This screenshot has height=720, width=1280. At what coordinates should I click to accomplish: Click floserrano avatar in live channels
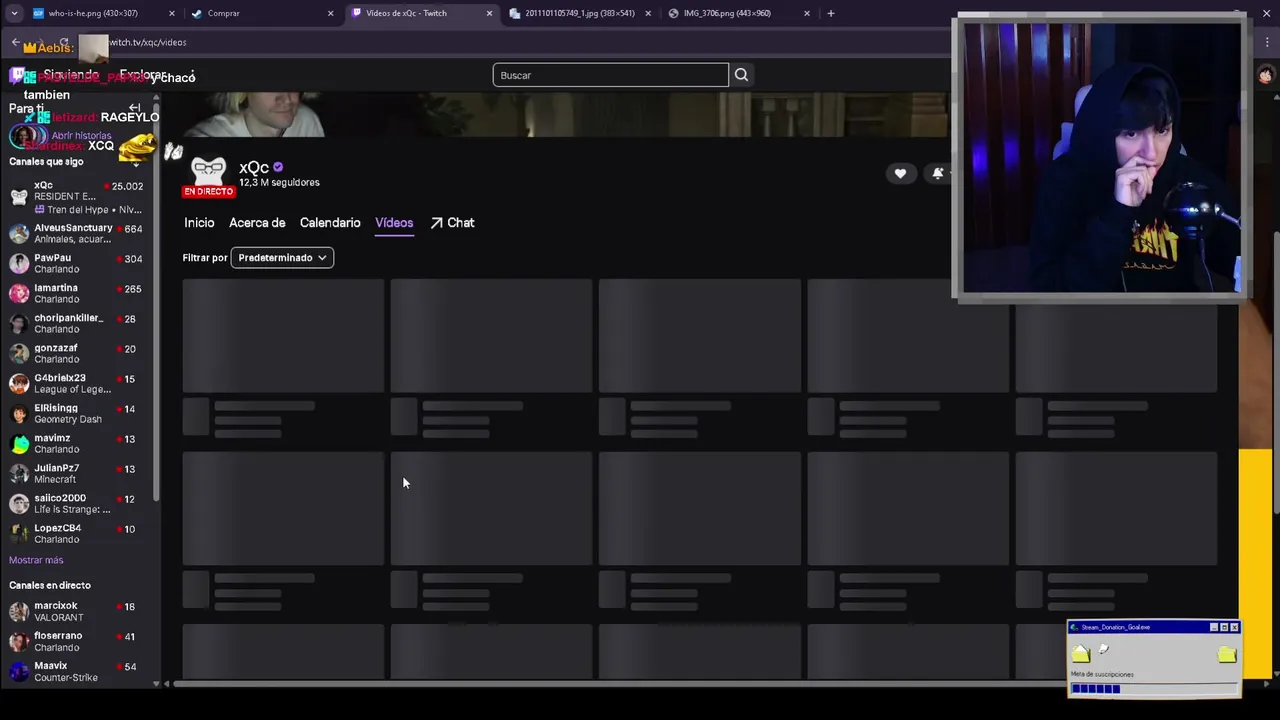point(19,641)
